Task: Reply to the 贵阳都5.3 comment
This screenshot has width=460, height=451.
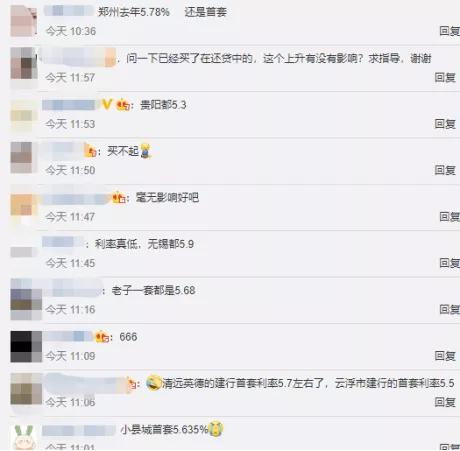Action: click(x=445, y=124)
